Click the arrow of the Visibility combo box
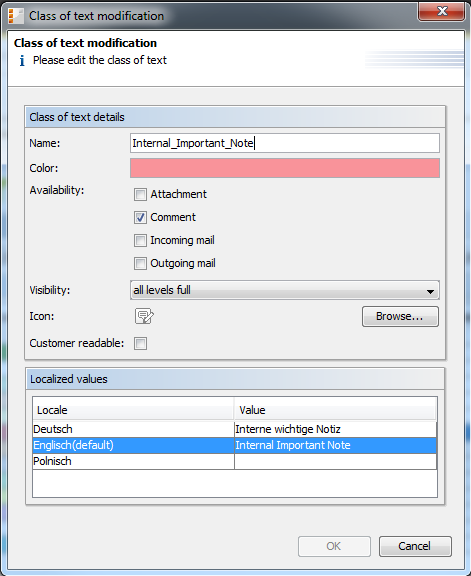 (x=430, y=291)
